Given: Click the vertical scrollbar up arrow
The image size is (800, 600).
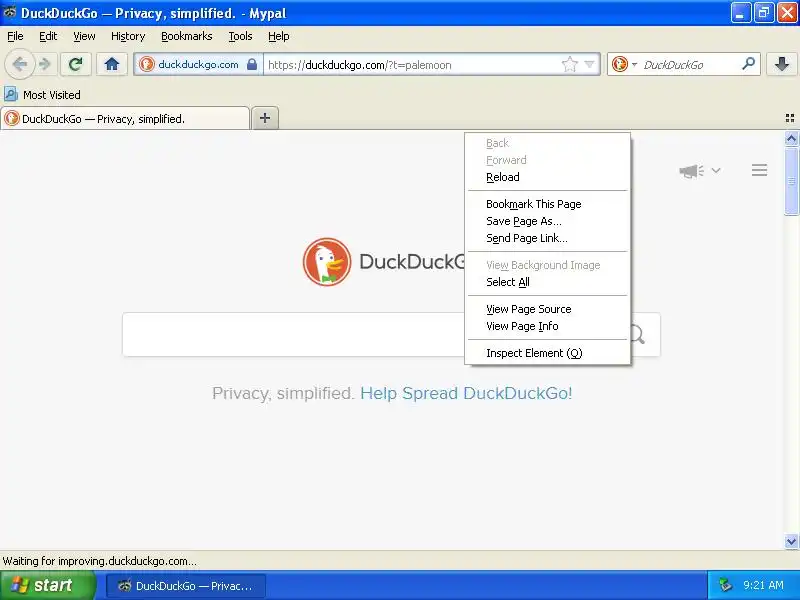Looking at the screenshot, I should [791, 139].
